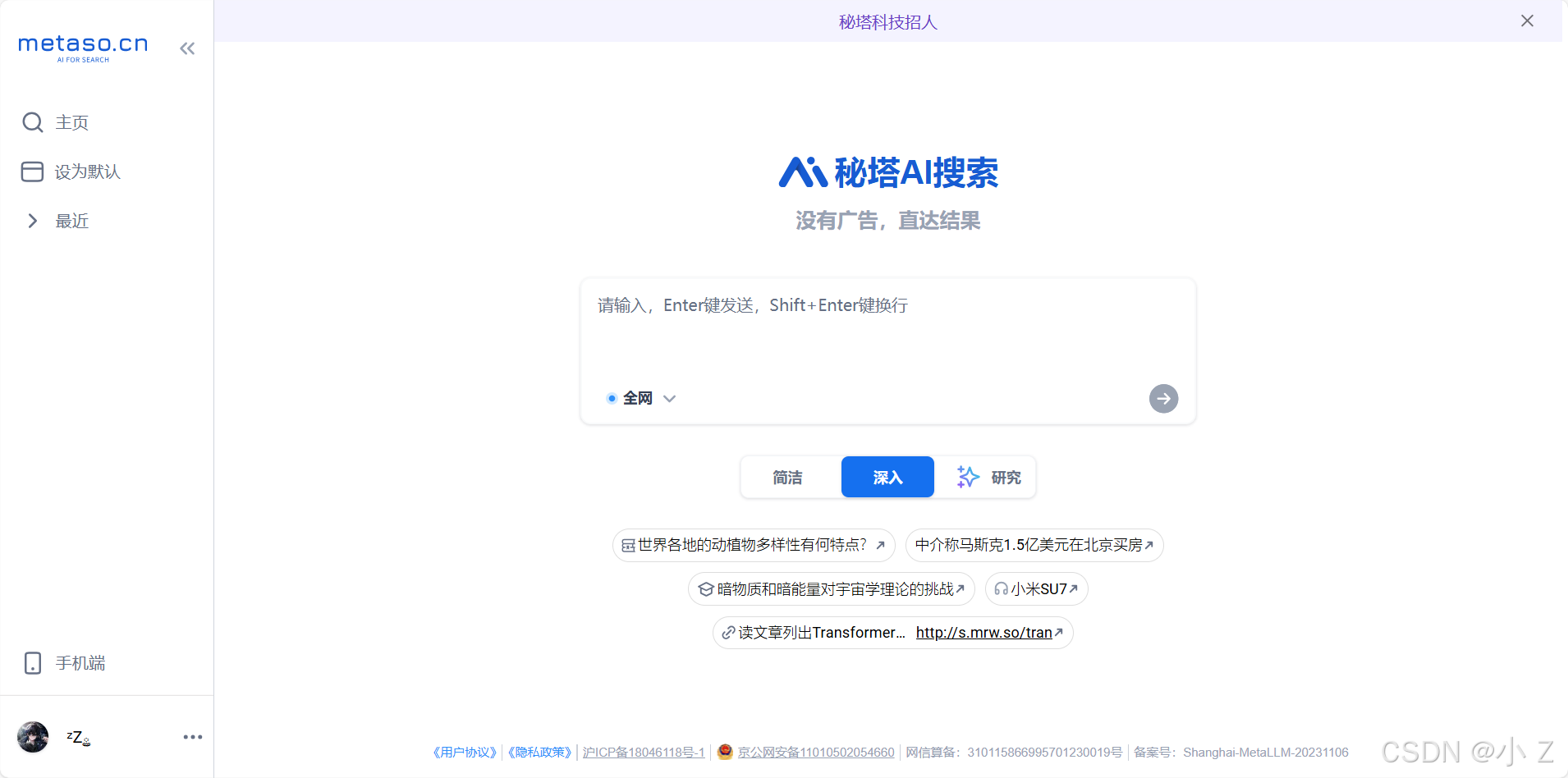Click the 主页 search magnifier icon
The image size is (1568, 778).
pos(33,122)
